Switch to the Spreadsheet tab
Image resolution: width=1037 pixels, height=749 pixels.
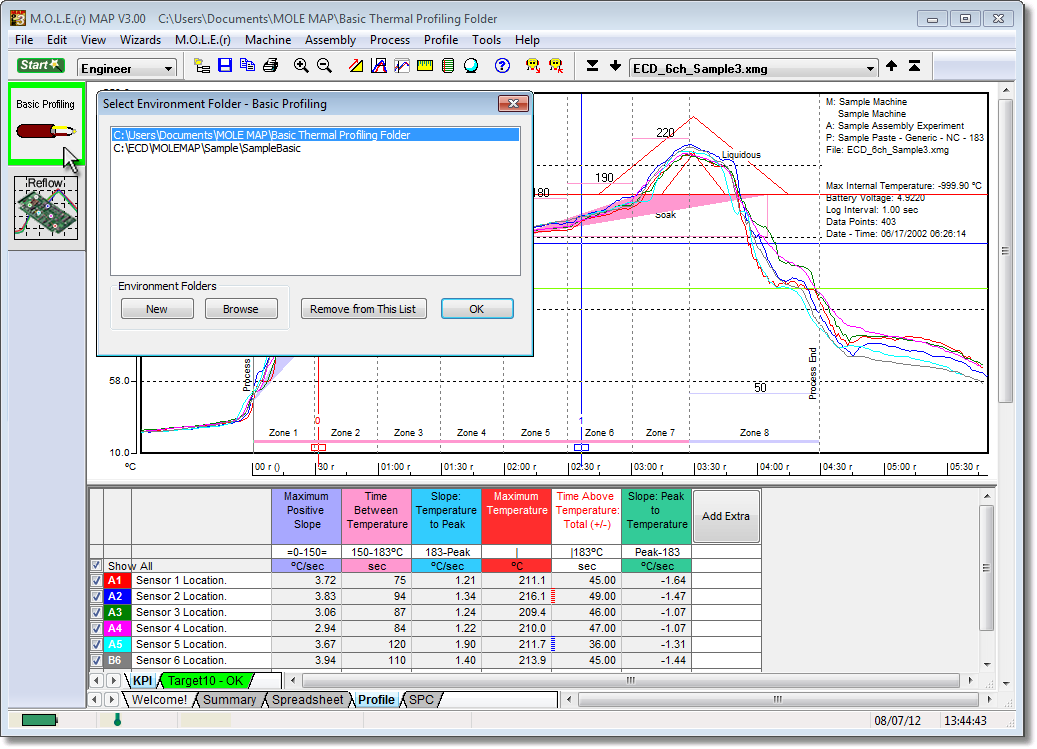point(308,699)
